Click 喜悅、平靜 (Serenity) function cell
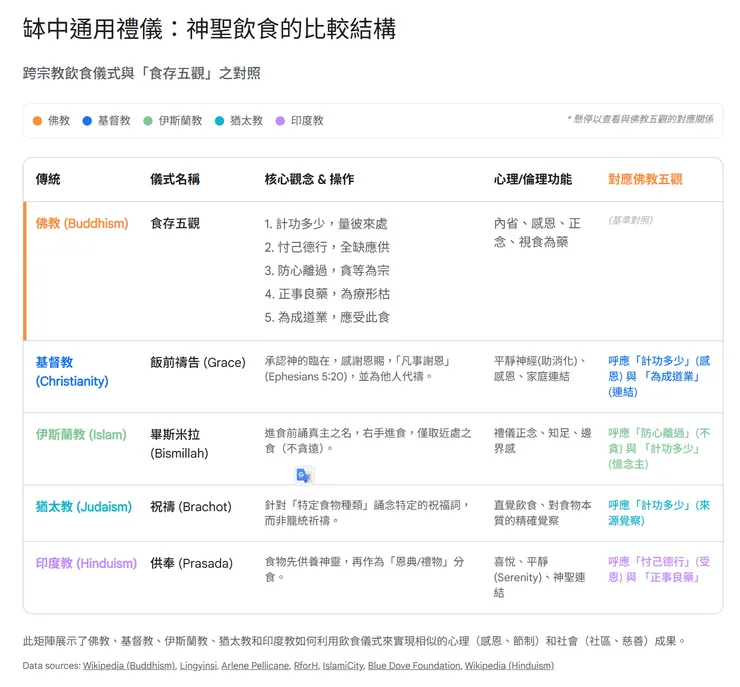This screenshot has width=740, height=687. coord(540,578)
